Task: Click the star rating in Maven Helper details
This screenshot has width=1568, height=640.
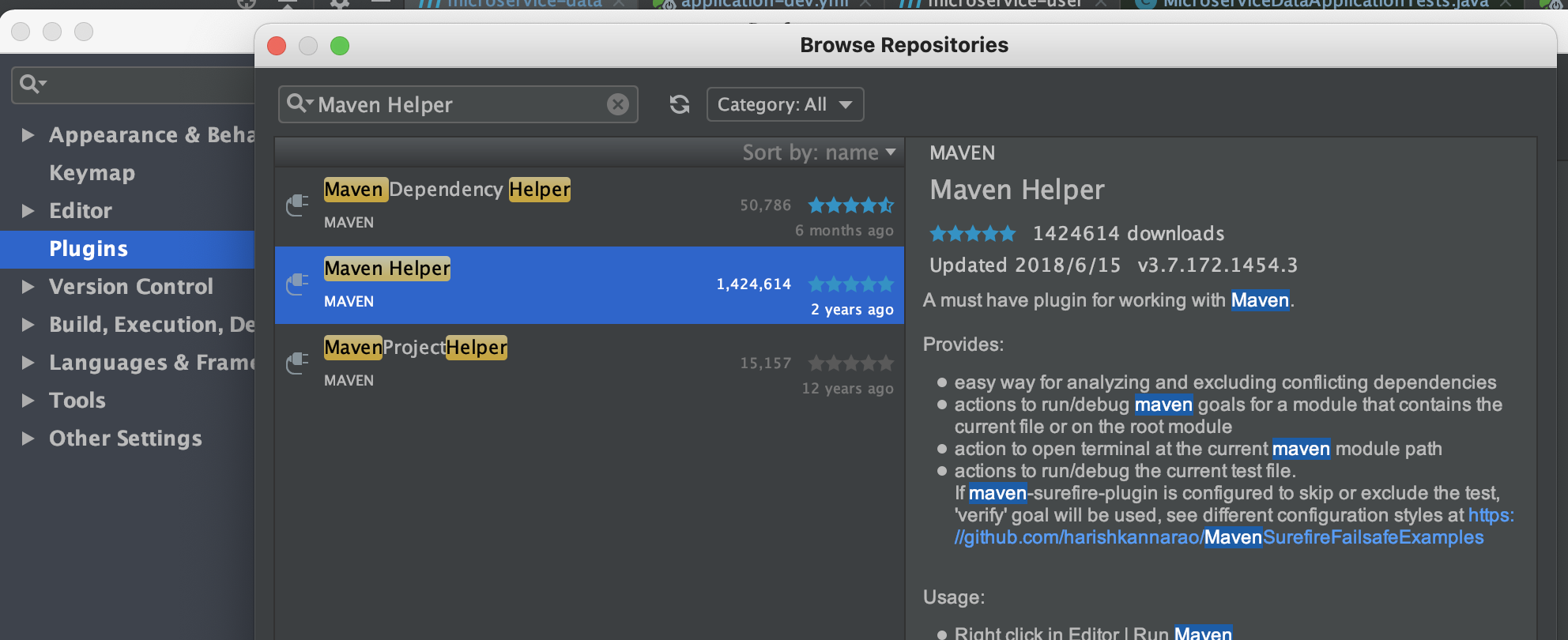Action: (x=972, y=234)
